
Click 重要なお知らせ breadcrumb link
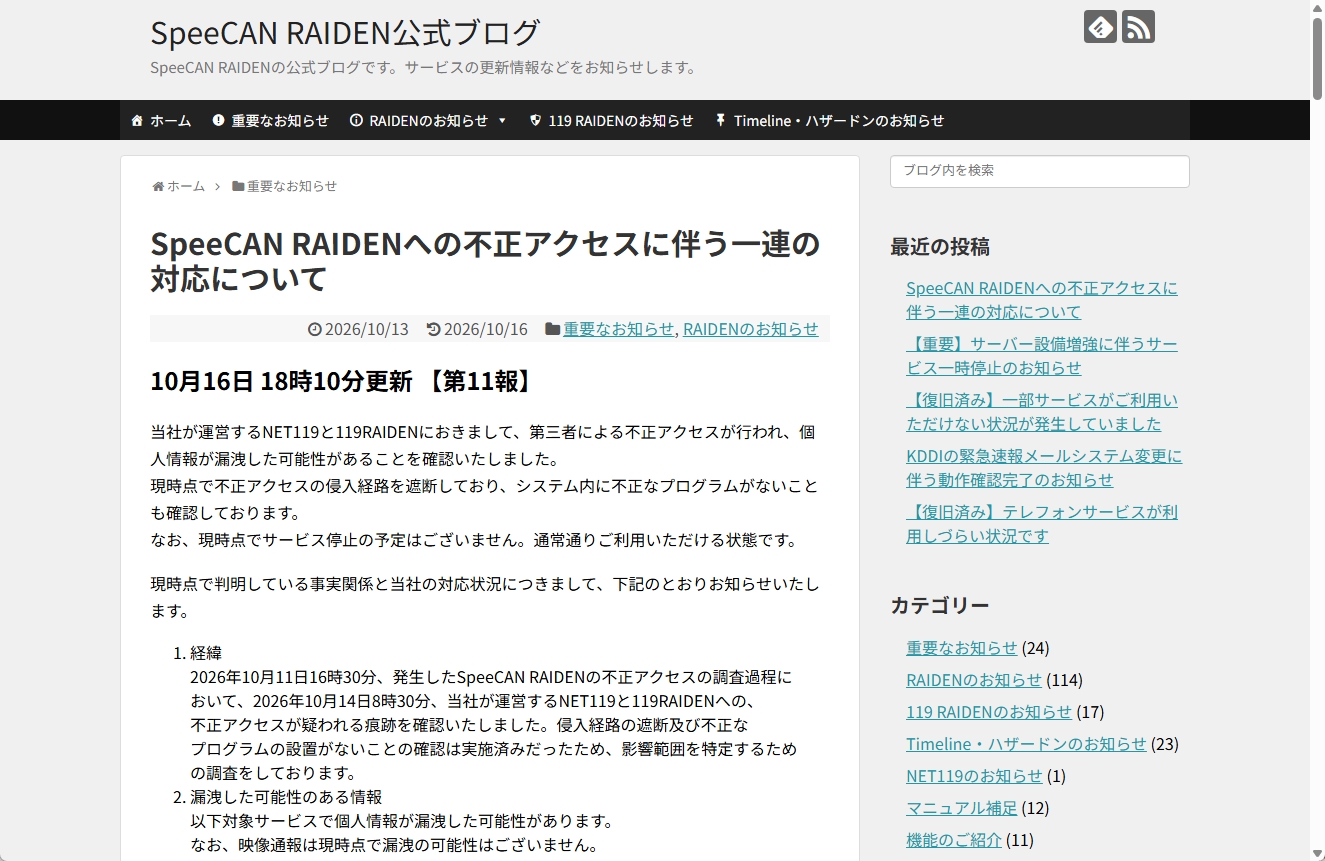[x=292, y=186]
